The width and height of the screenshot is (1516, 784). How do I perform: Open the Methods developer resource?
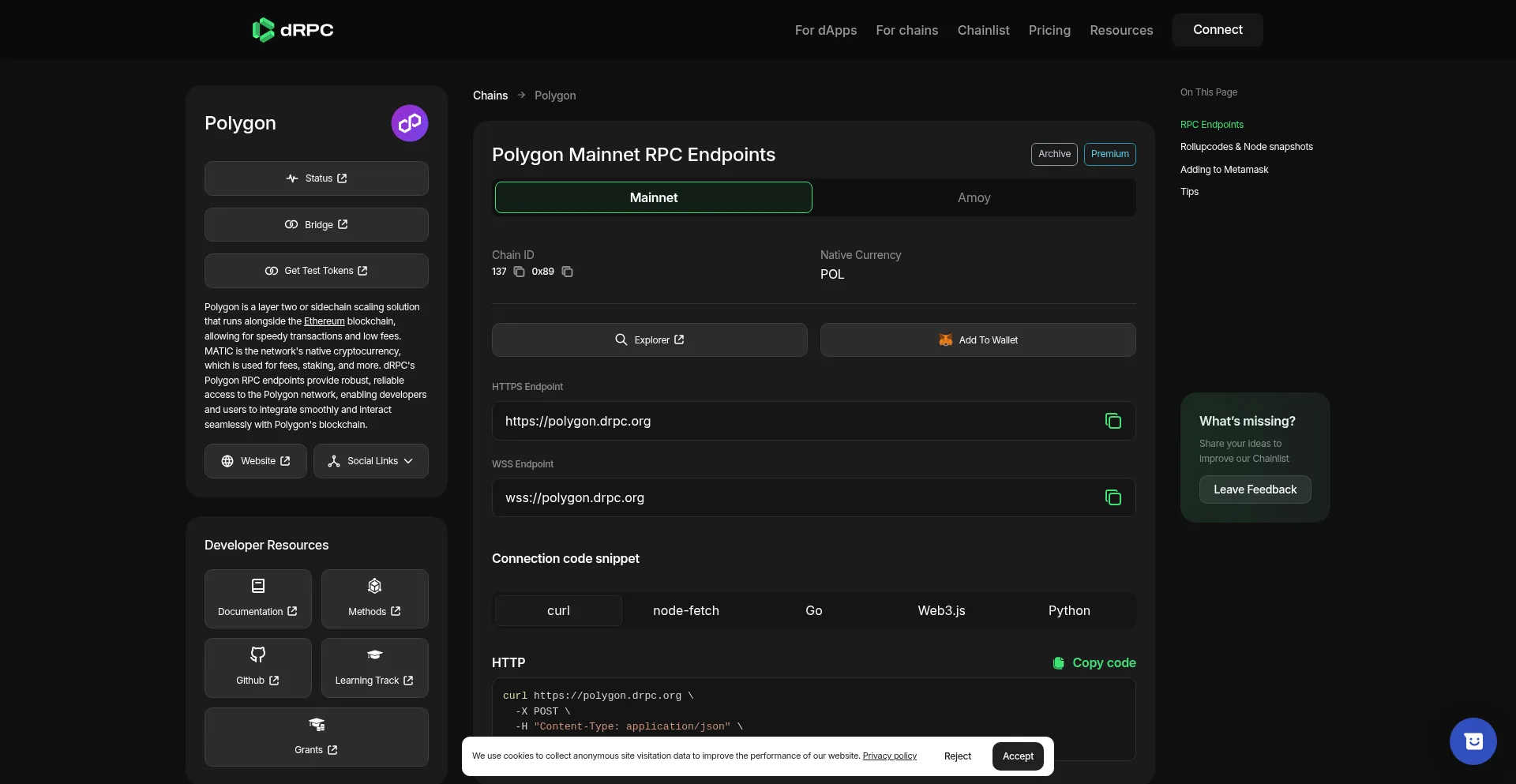click(x=375, y=598)
